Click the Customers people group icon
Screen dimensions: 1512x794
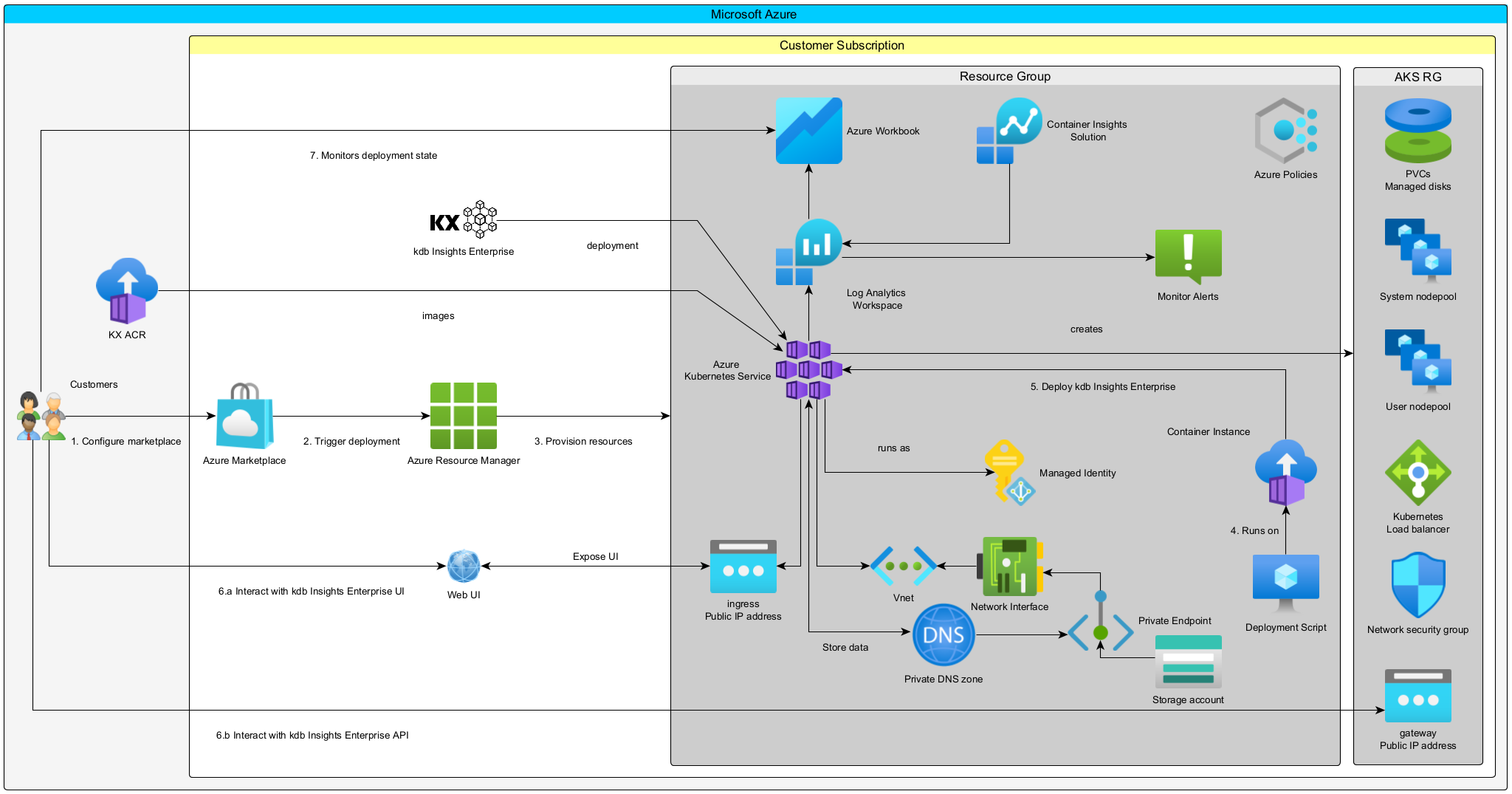point(41,417)
